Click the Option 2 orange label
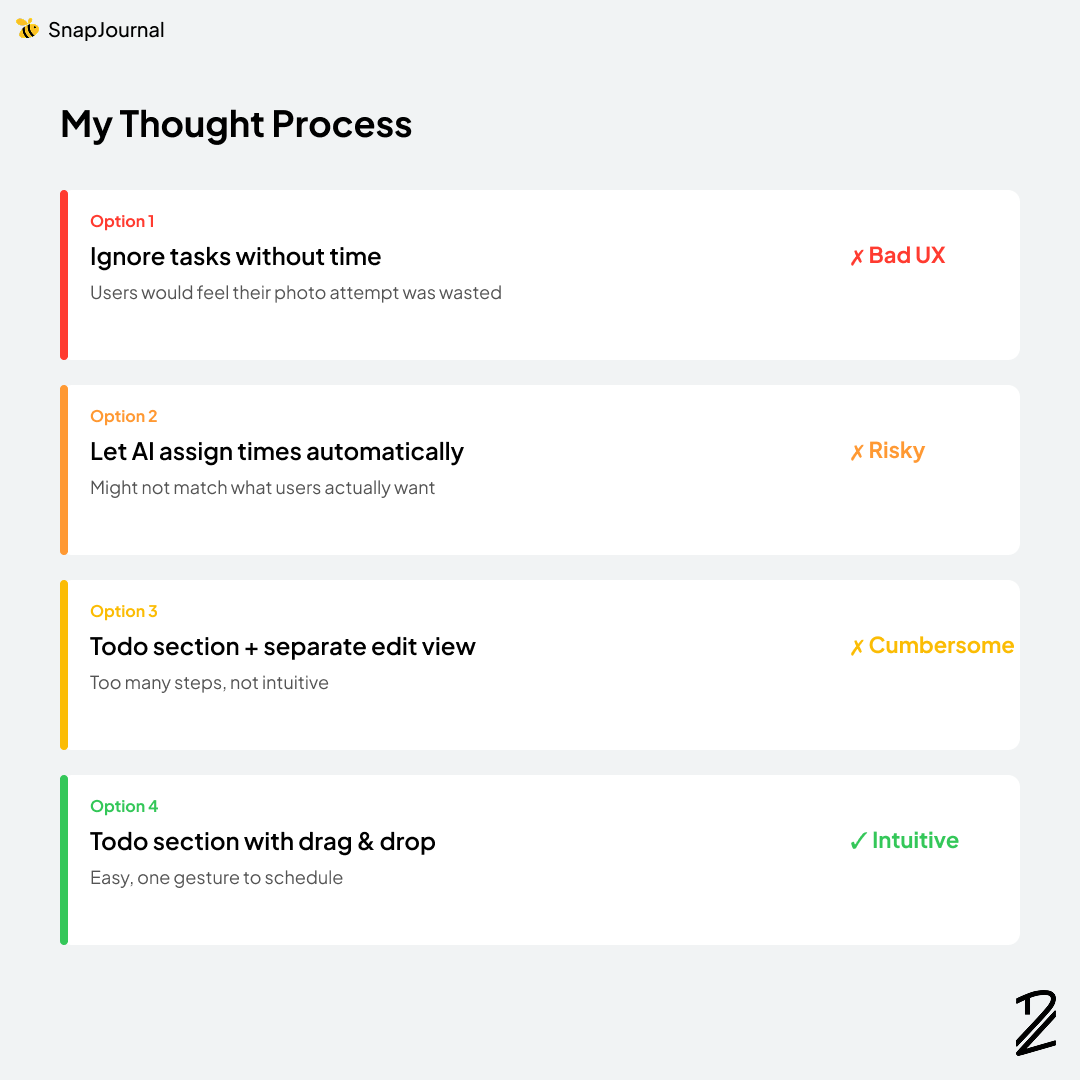This screenshot has width=1080, height=1080. coord(124,416)
